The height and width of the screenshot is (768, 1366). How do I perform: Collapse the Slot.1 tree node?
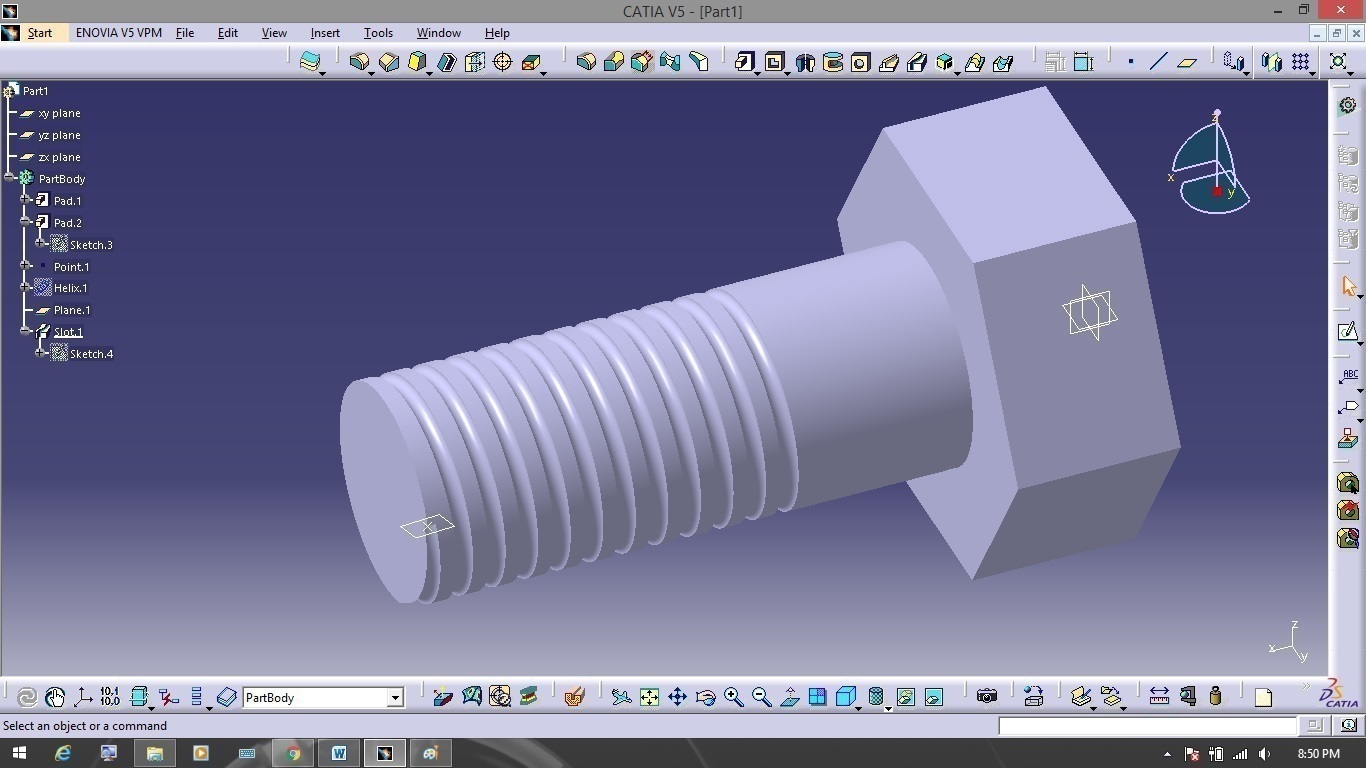pyautogui.click(x=26, y=331)
